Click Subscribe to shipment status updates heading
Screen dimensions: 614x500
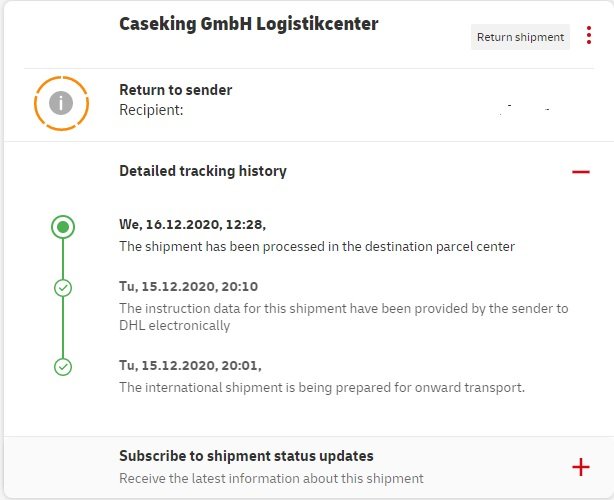[246, 456]
